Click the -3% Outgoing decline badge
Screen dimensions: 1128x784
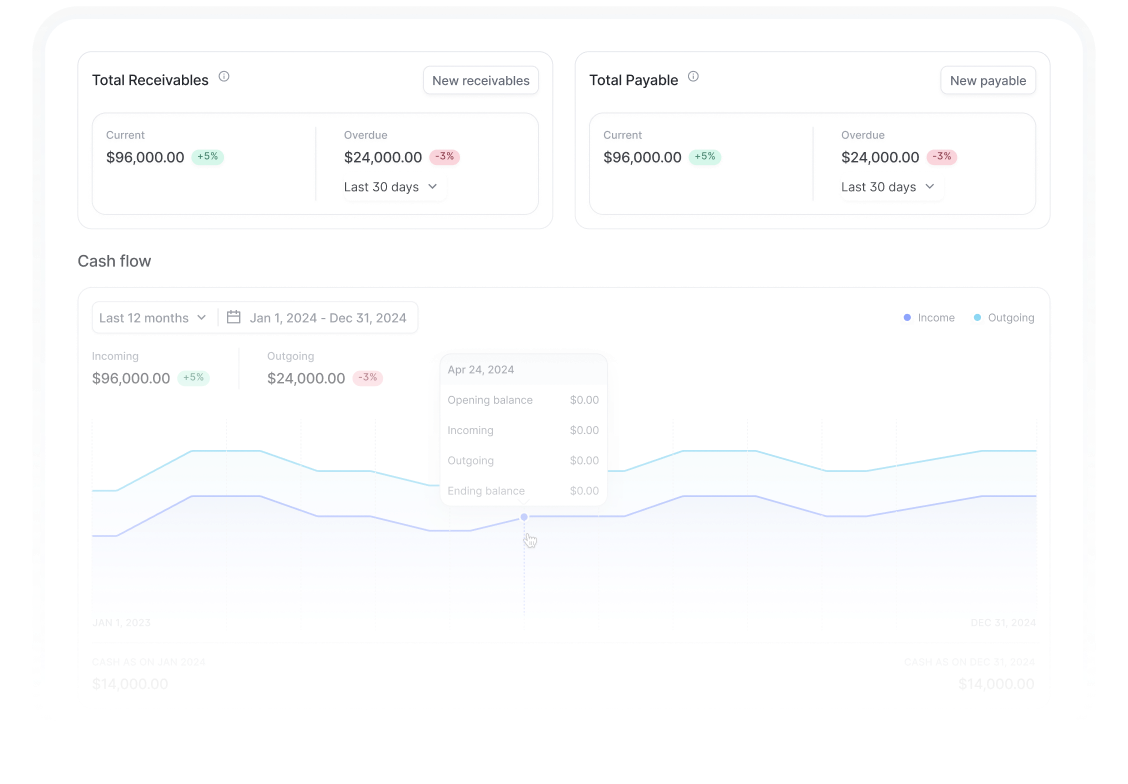click(367, 377)
